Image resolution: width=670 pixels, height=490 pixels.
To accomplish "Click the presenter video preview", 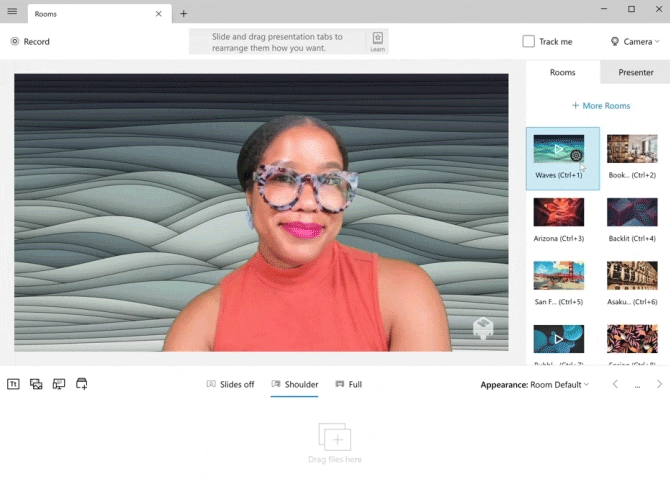I will tap(261, 212).
